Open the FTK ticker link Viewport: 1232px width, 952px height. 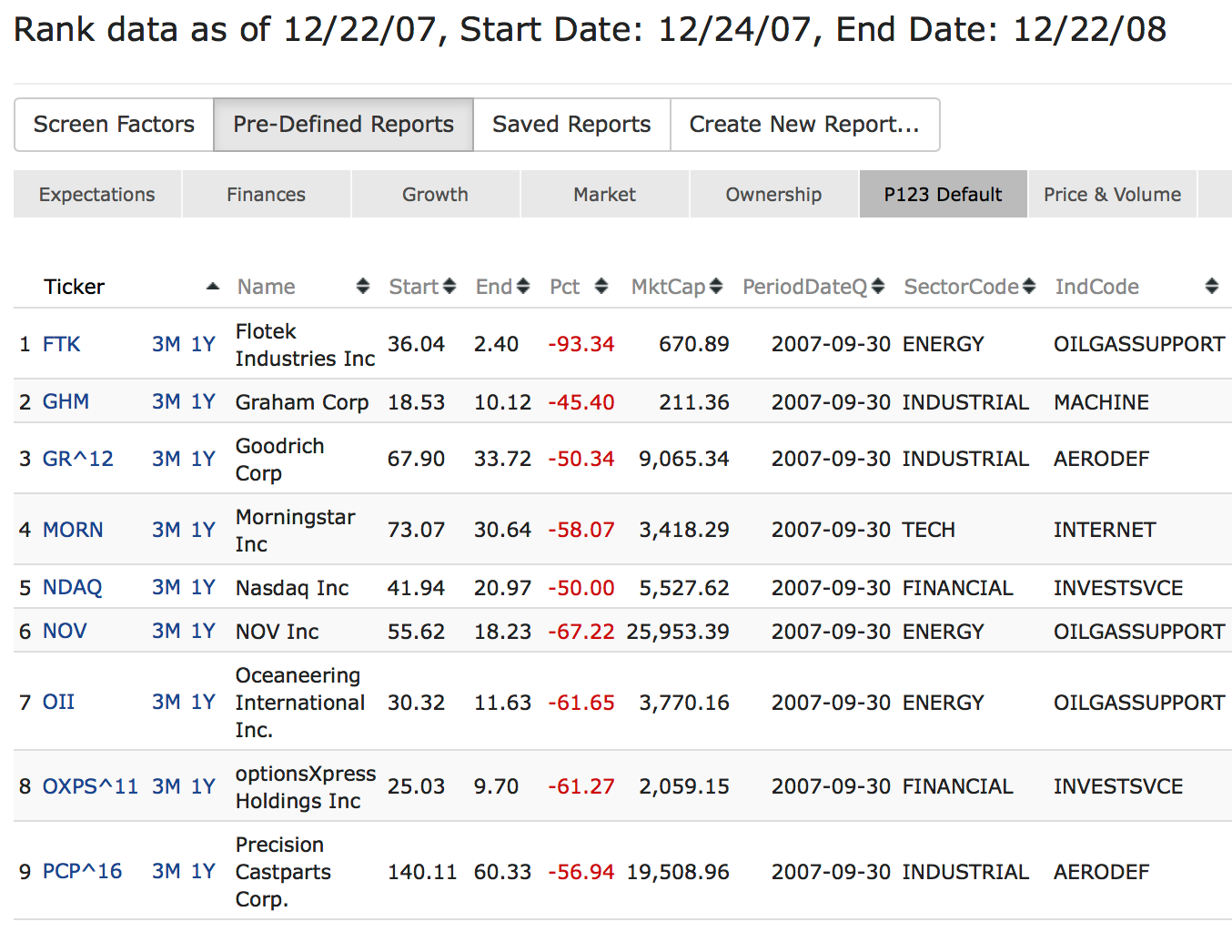pyautogui.click(x=62, y=344)
